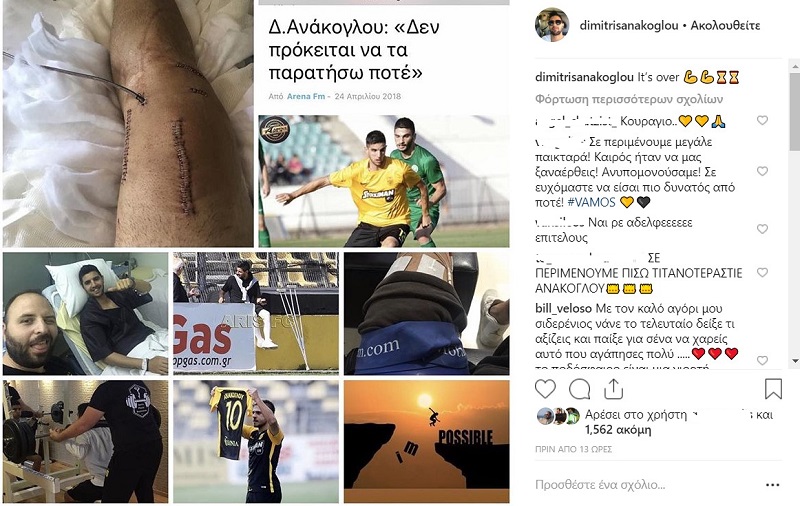Open the #VAMOS hashtag link
The height and width of the screenshot is (506, 800).
(591, 202)
